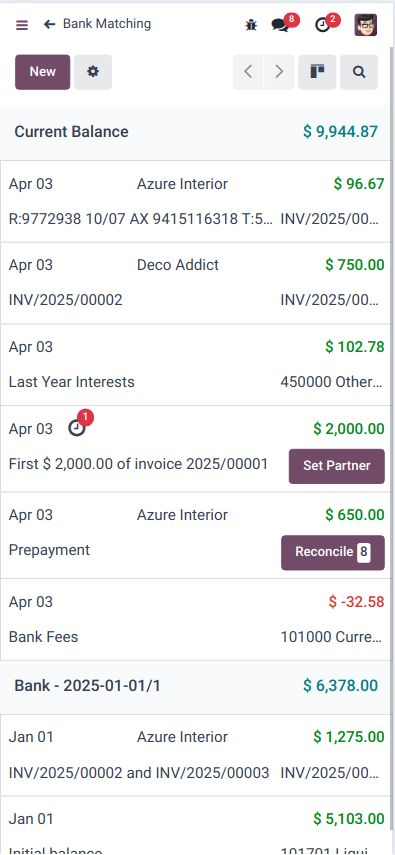Viewport: 395px width, 855px height.
Task: Select the Deco Addict $750.00 transaction
Action: tap(196, 283)
